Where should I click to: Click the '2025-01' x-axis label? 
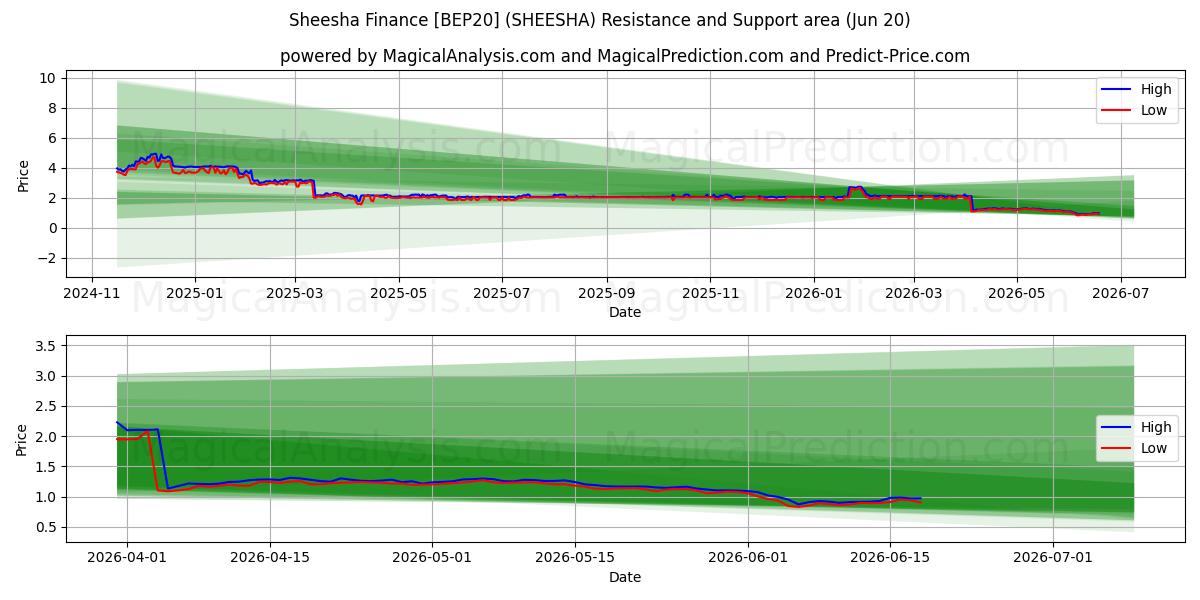[194, 296]
